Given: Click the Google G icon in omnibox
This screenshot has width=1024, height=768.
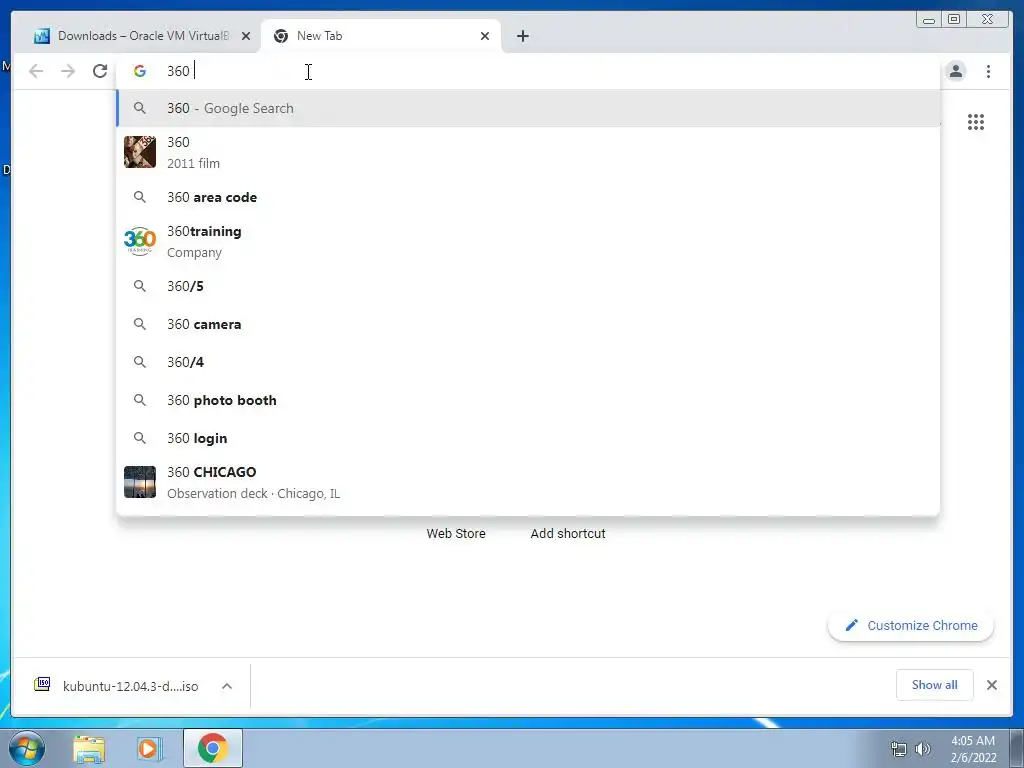Looking at the screenshot, I should tap(140, 71).
